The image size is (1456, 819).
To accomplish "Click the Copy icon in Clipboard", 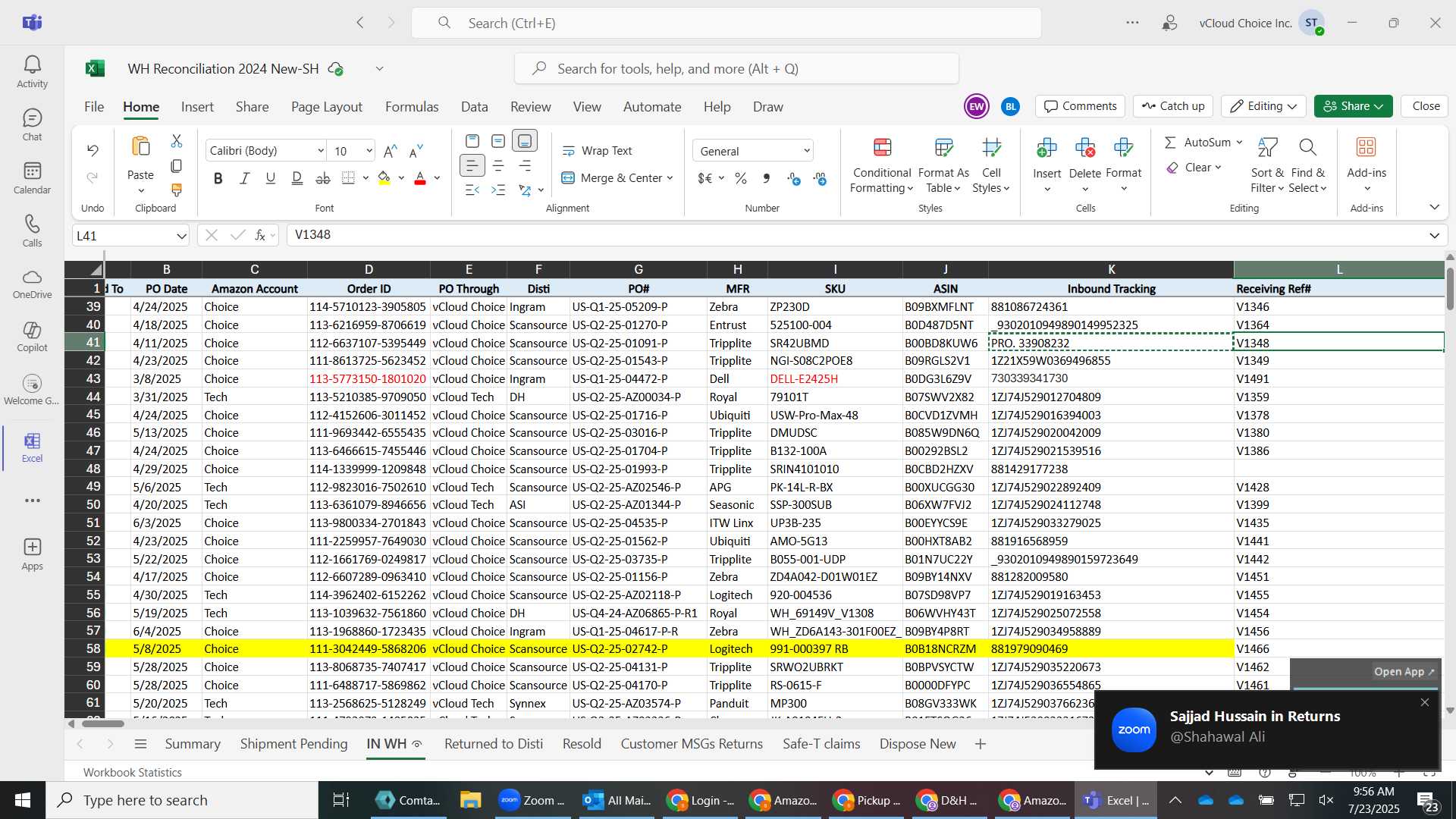I will [177, 165].
